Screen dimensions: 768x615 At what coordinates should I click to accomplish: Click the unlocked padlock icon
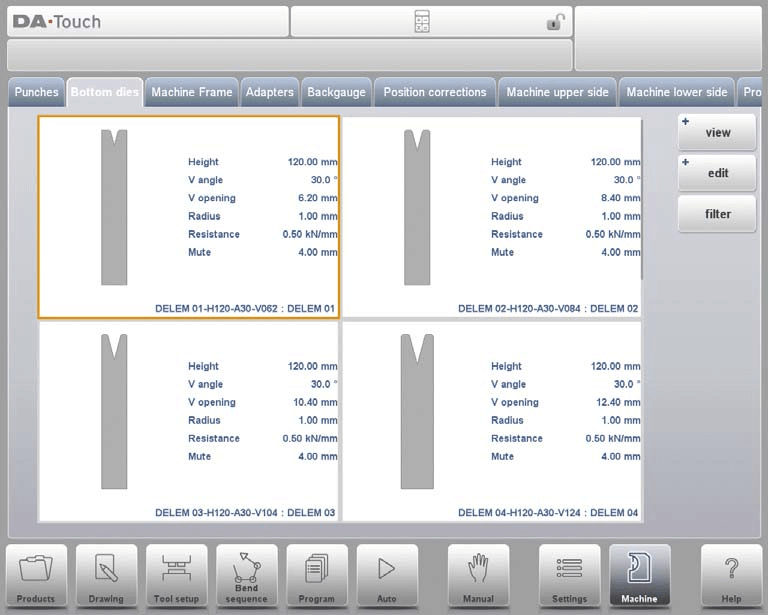tap(555, 22)
